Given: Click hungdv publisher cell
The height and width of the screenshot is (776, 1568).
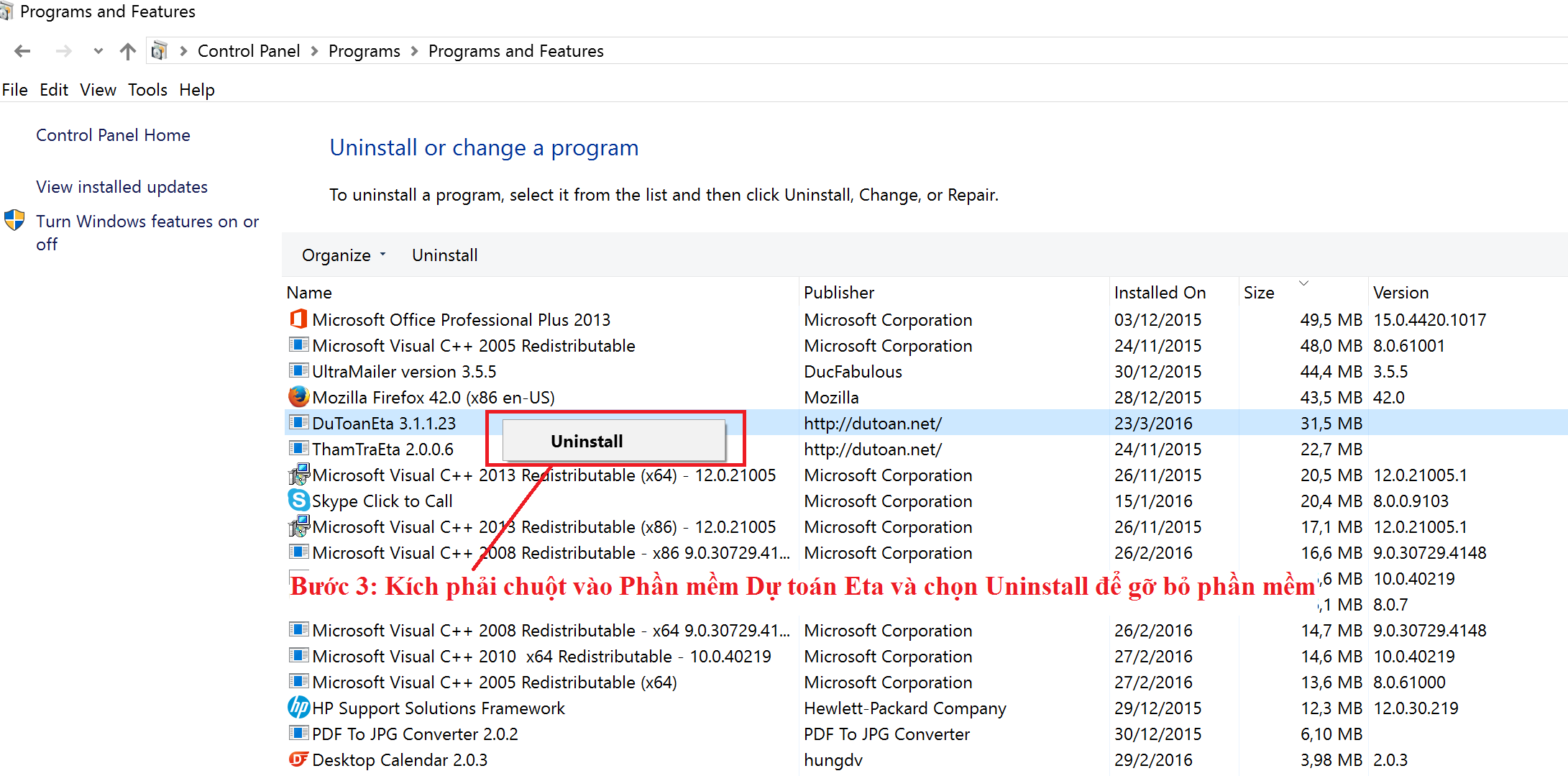Looking at the screenshot, I should [x=833, y=760].
